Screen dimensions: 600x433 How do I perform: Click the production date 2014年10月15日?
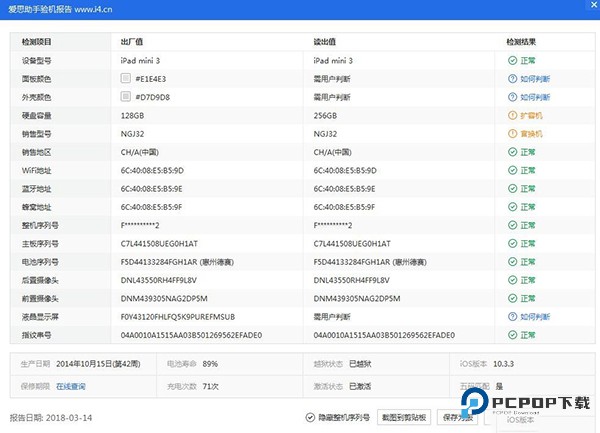(x=98, y=364)
